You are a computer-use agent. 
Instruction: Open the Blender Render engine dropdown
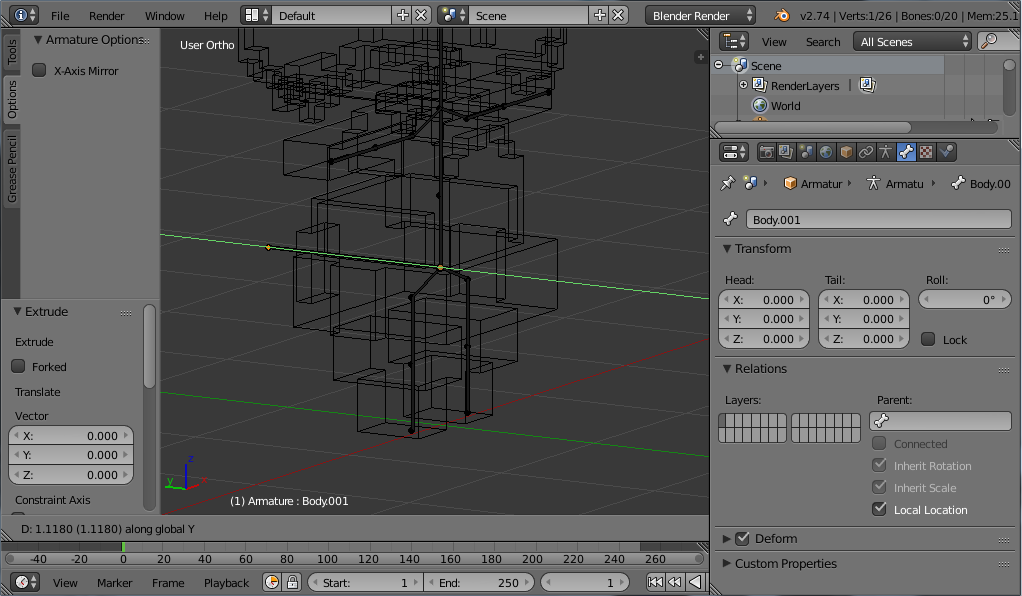pyautogui.click(x=701, y=16)
